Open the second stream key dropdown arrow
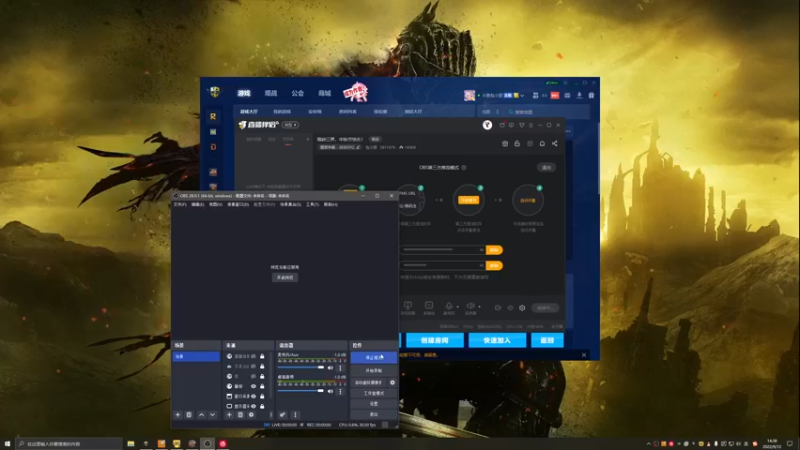Viewport: 800px width, 450px height. (481, 265)
